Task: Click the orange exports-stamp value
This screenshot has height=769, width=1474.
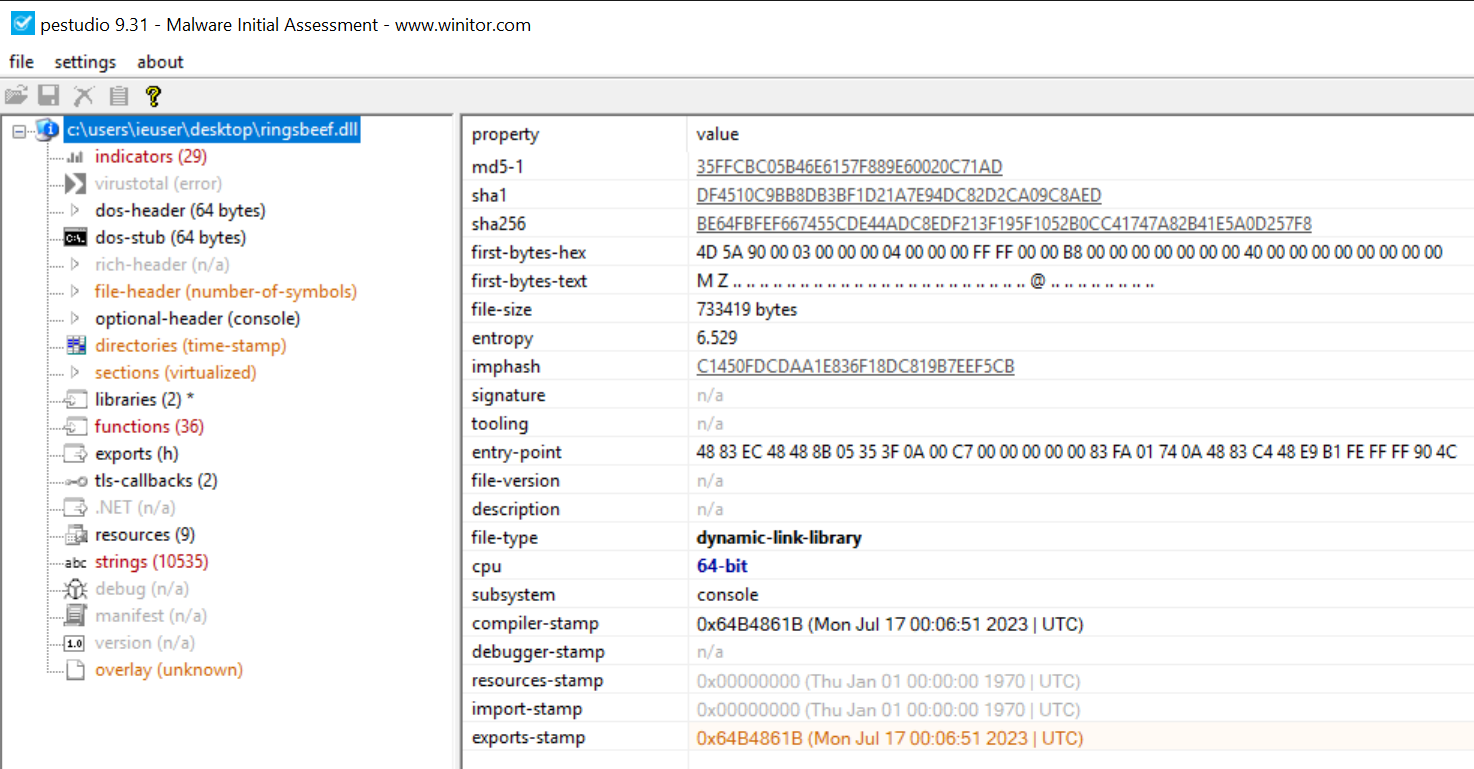Action: [x=890, y=738]
